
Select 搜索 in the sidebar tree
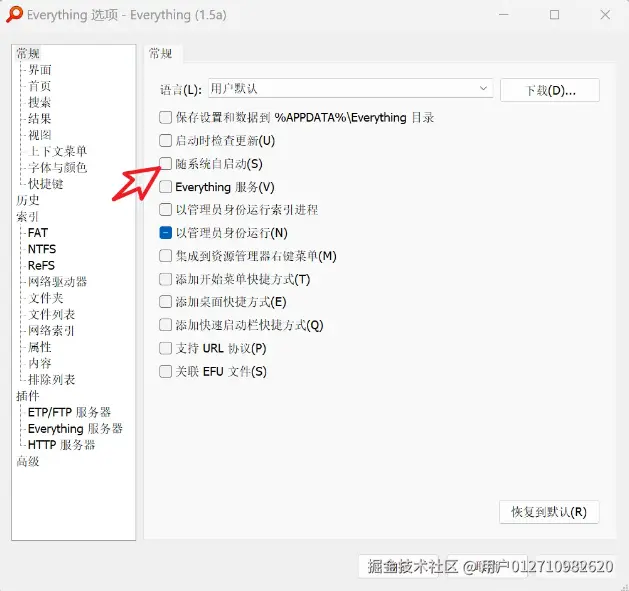39,102
